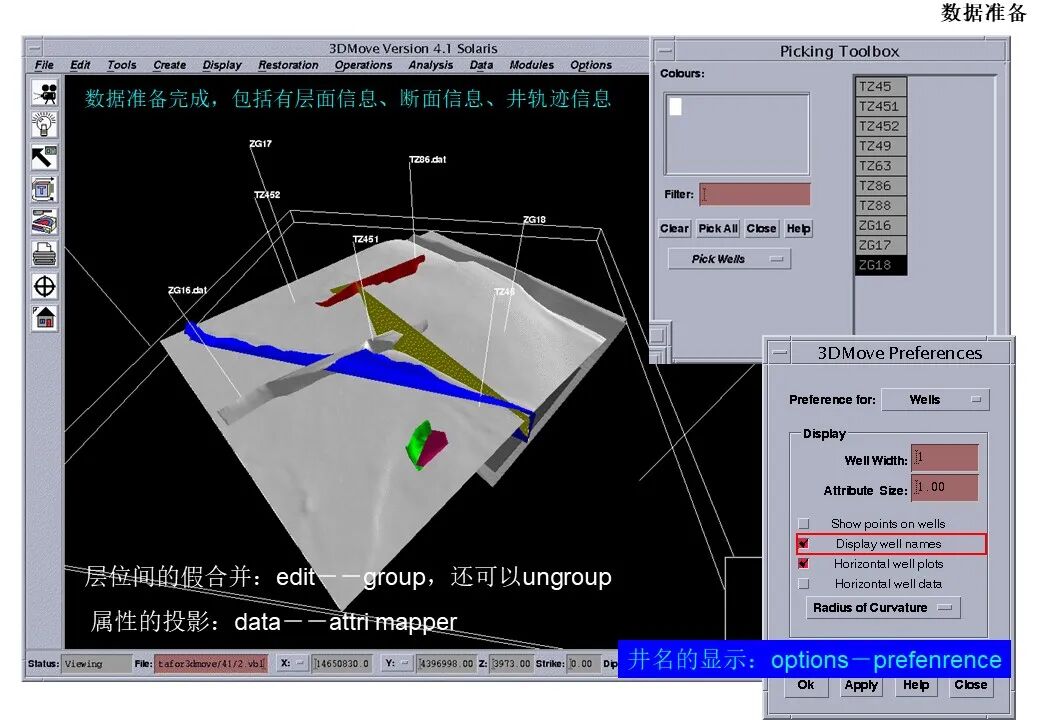1040x720 pixels.
Task: Open the Analysis menu
Action: point(430,65)
